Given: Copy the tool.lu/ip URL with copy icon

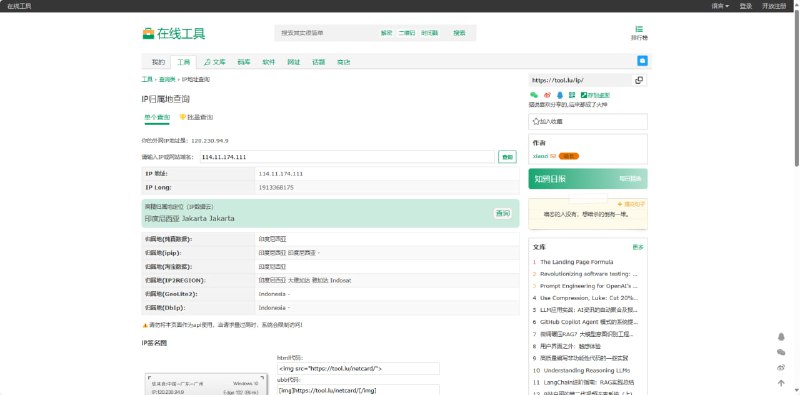Looking at the screenshot, I should [x=639, y=80].
